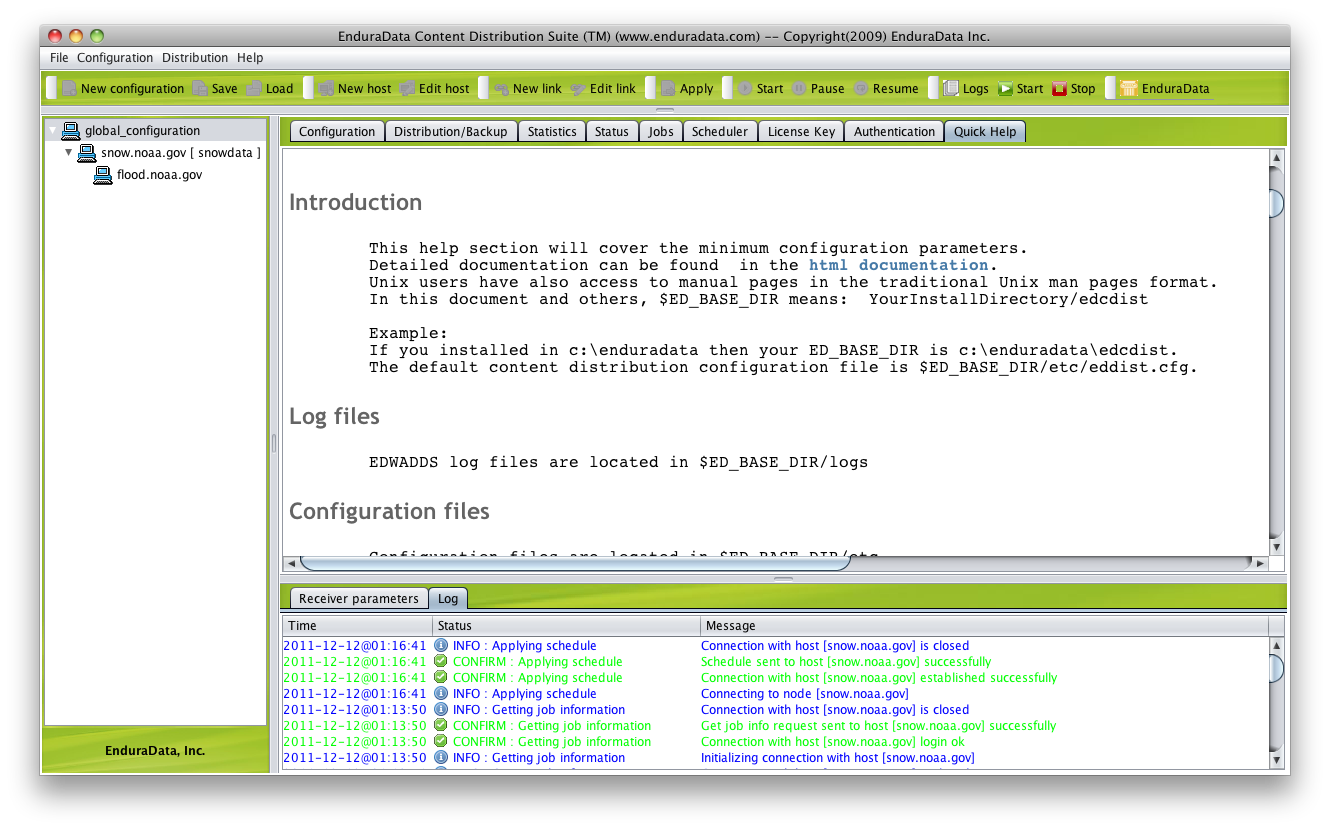This screenshot has height=830, width=1330.
Task: Collapse the snow.noaa.gov tree node
Action: click(69, 153)
